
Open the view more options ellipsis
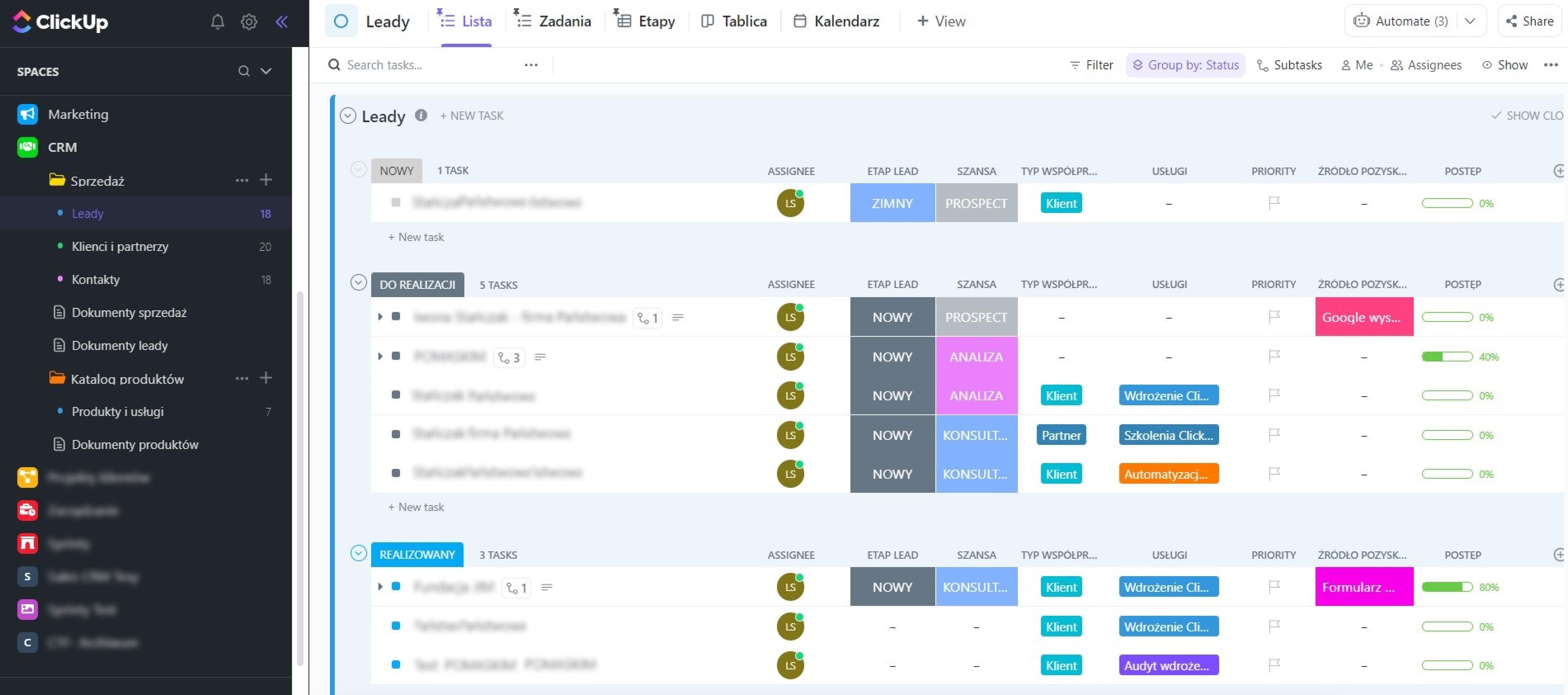(1550, 64)
